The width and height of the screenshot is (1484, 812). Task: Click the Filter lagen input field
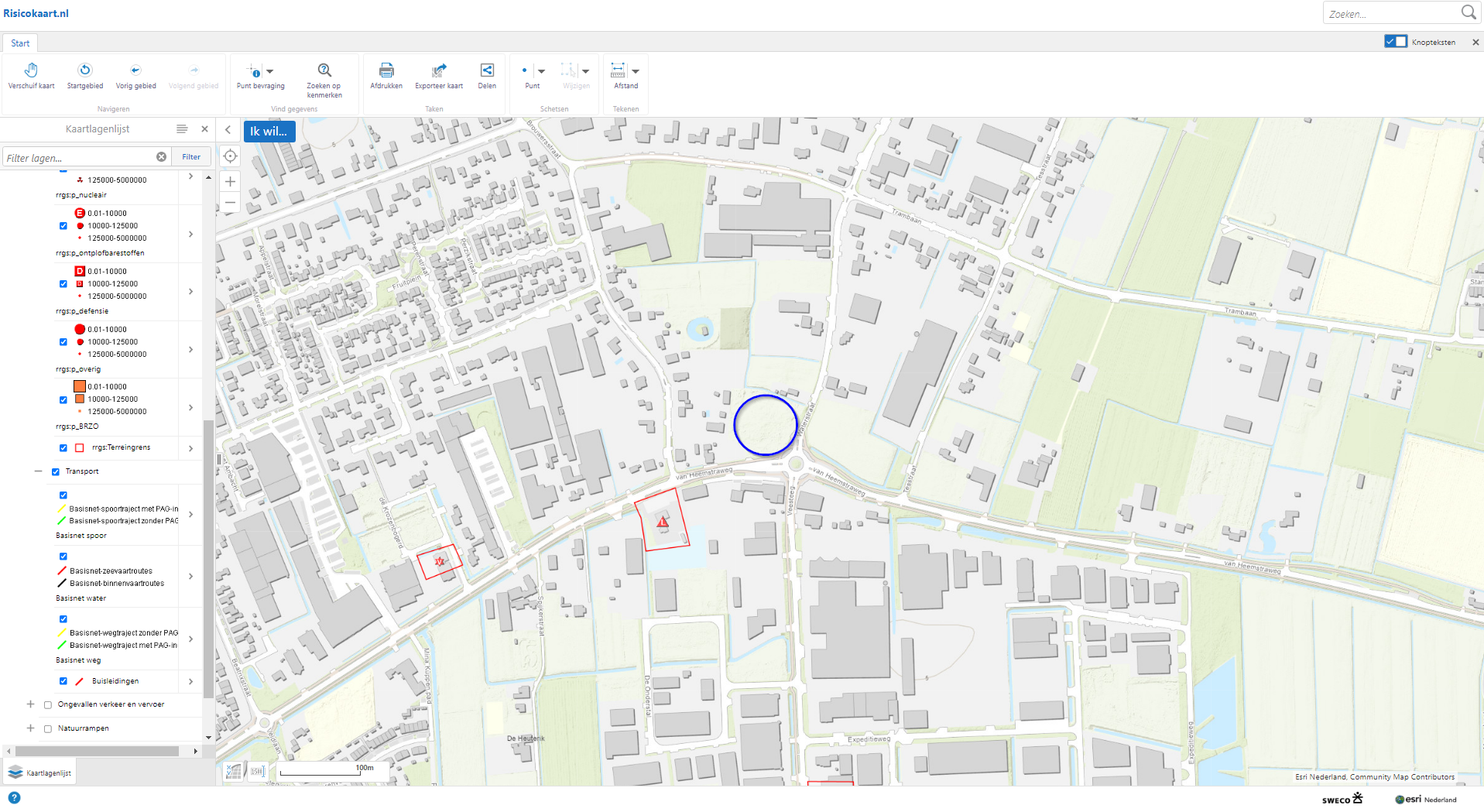pos(77,157)
